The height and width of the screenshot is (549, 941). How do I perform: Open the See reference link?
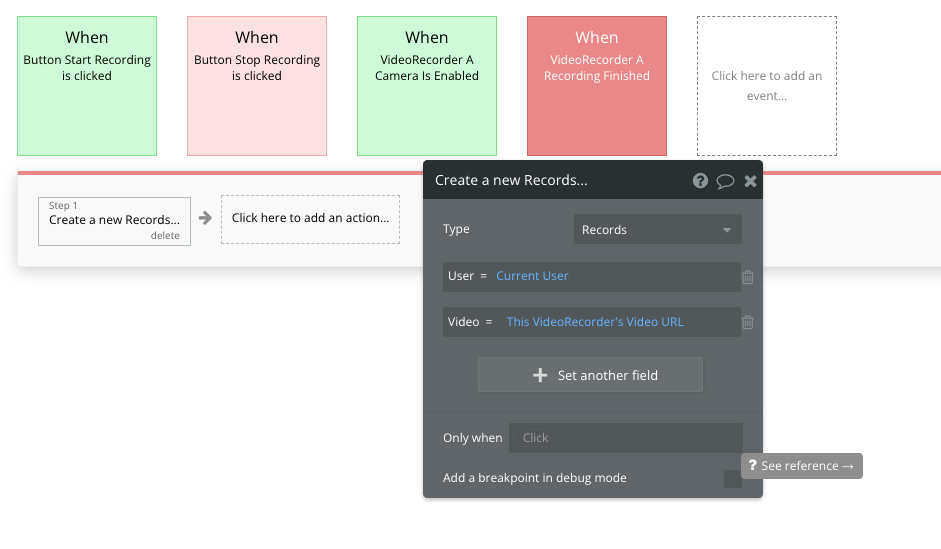tap(802, 466)
